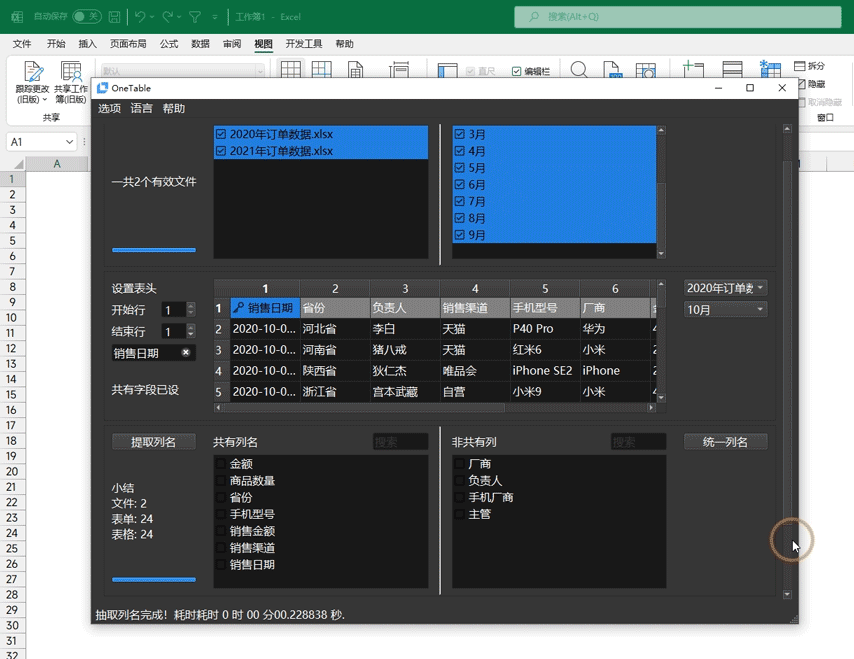Screen dimensions: 854x659
Task: Select Page Layout view icon in ribbon
Action: [x=356, y=70]
